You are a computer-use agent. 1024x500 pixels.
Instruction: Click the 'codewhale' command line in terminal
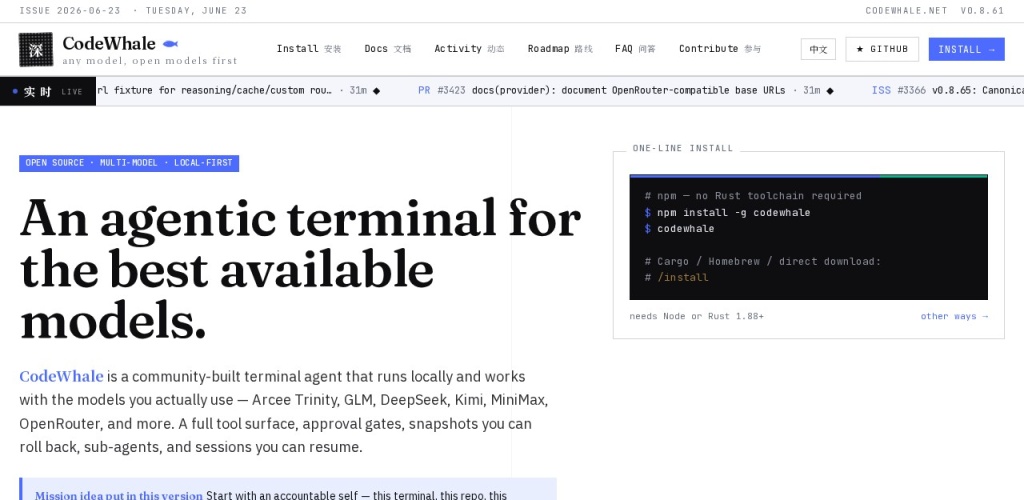[686, 228]
